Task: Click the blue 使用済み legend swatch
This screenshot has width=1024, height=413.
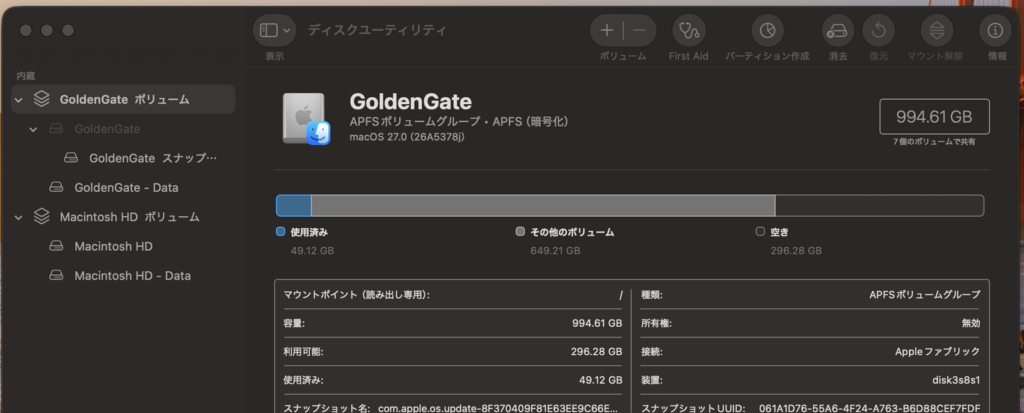Action: click(281, 231)
